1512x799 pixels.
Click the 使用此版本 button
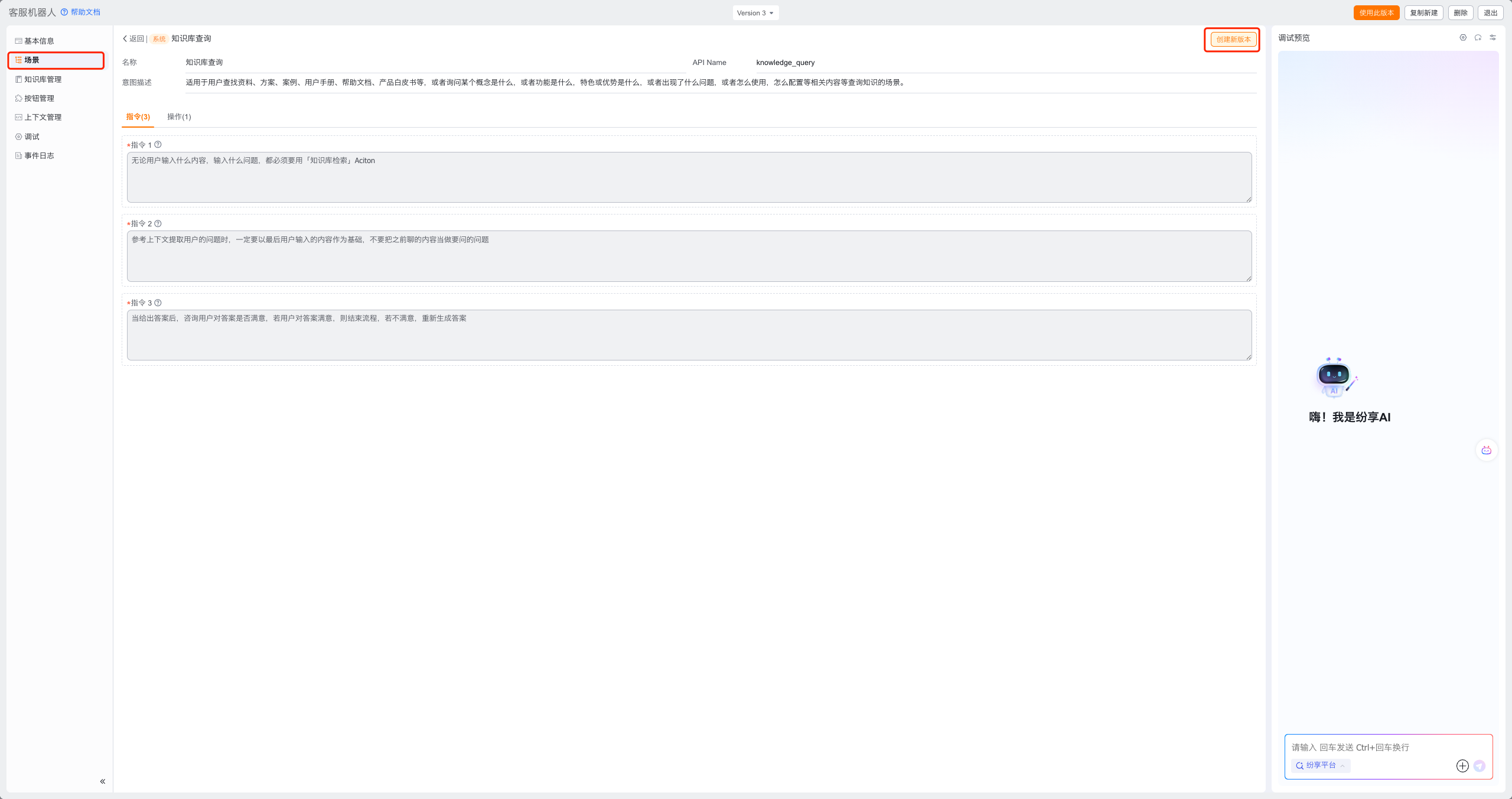pos(1376,13)
